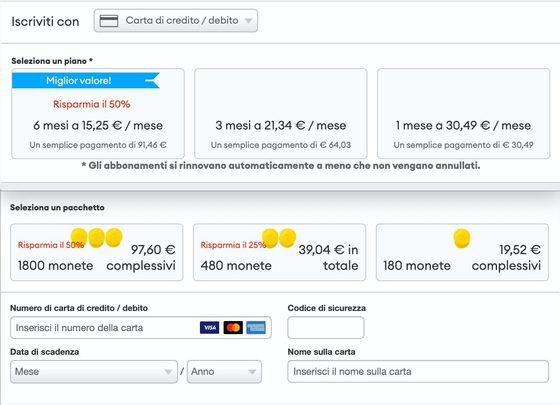Click the 19,52 € complessivi price
The width and height of the screenshot is (560, 405).
(506, 258)
